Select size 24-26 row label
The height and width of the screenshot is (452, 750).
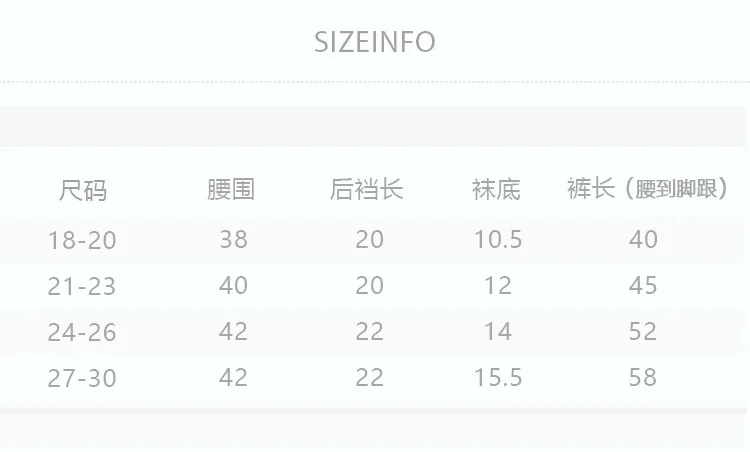coord(82,332)
